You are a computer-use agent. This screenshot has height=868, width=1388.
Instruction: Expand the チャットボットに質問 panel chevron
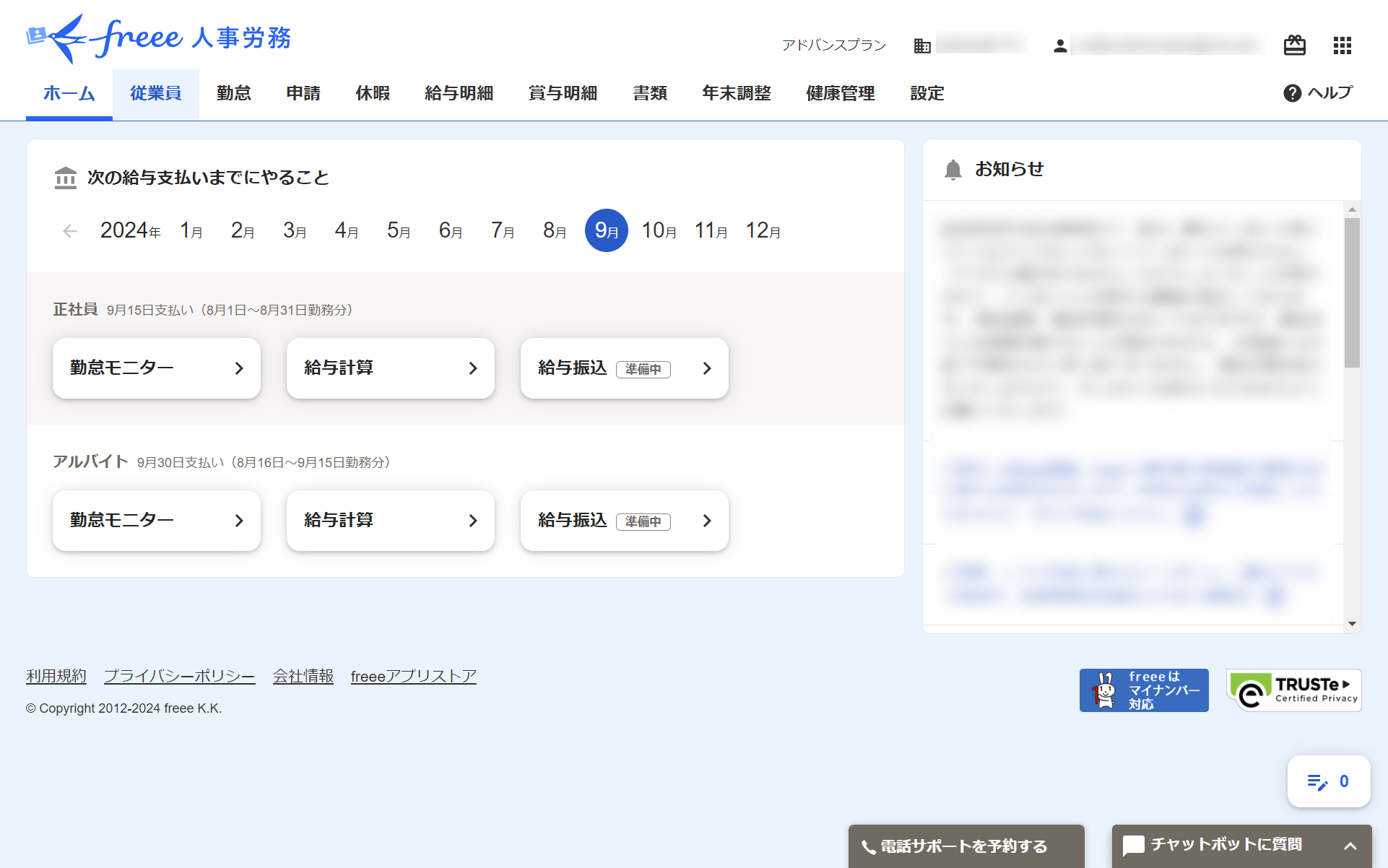tap(1350, 846)
